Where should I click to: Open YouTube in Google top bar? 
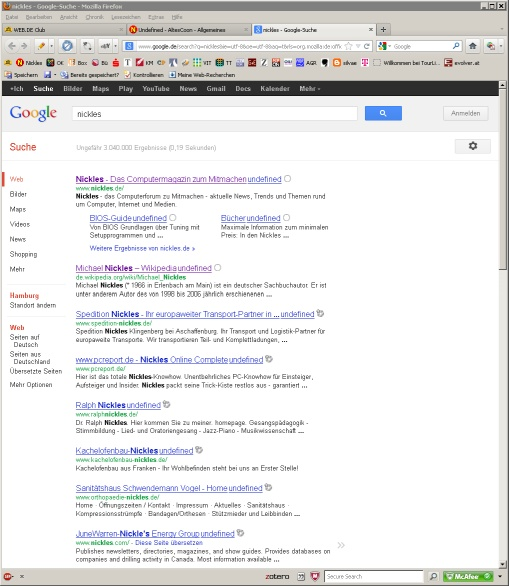pos(155,89)
